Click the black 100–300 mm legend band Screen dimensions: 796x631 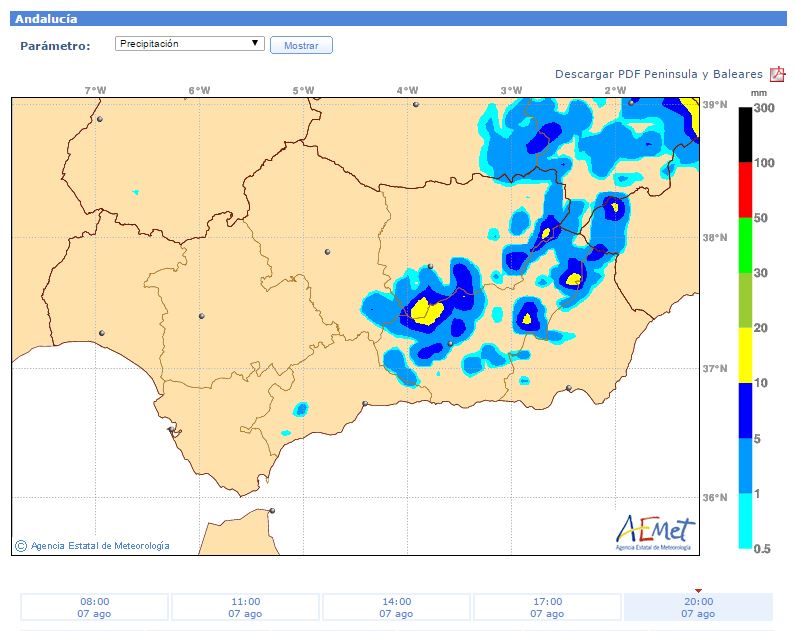(x=745, y=135)
